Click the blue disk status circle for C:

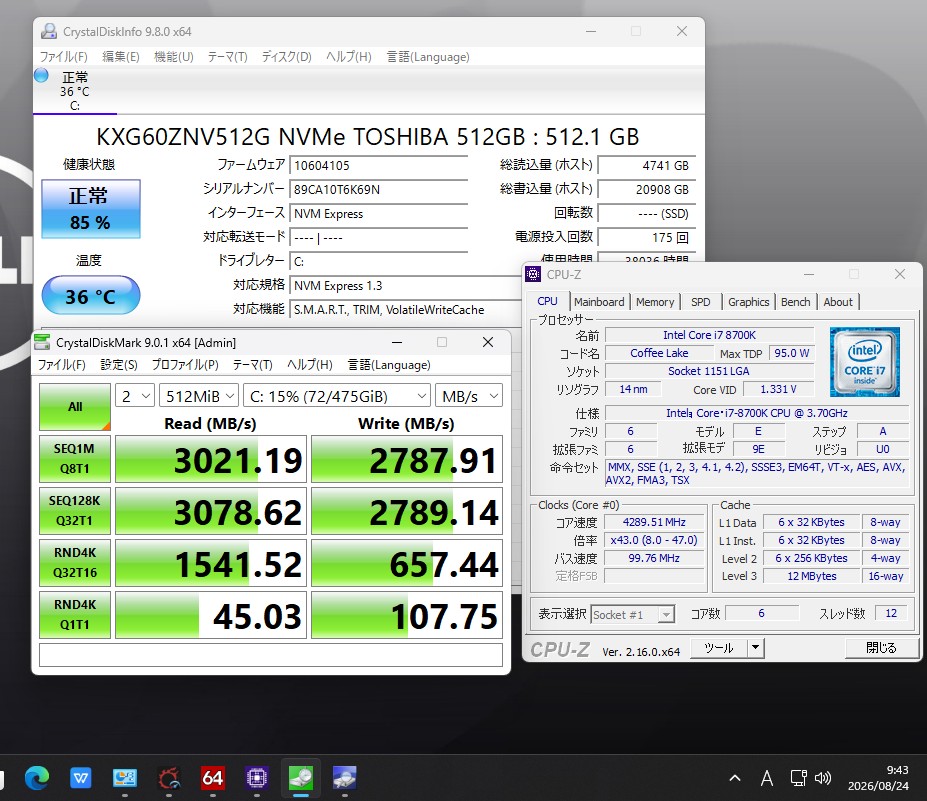tap(41, 75)
